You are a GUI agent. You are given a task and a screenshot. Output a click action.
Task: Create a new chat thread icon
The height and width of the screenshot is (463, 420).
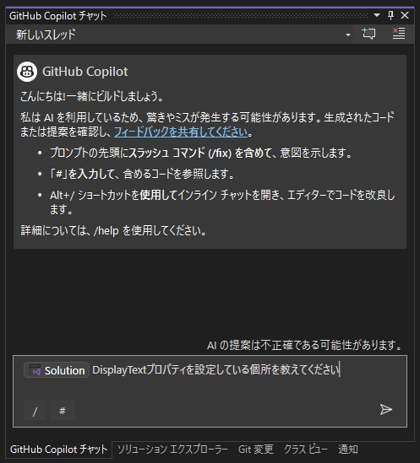[x=369, y=34]
